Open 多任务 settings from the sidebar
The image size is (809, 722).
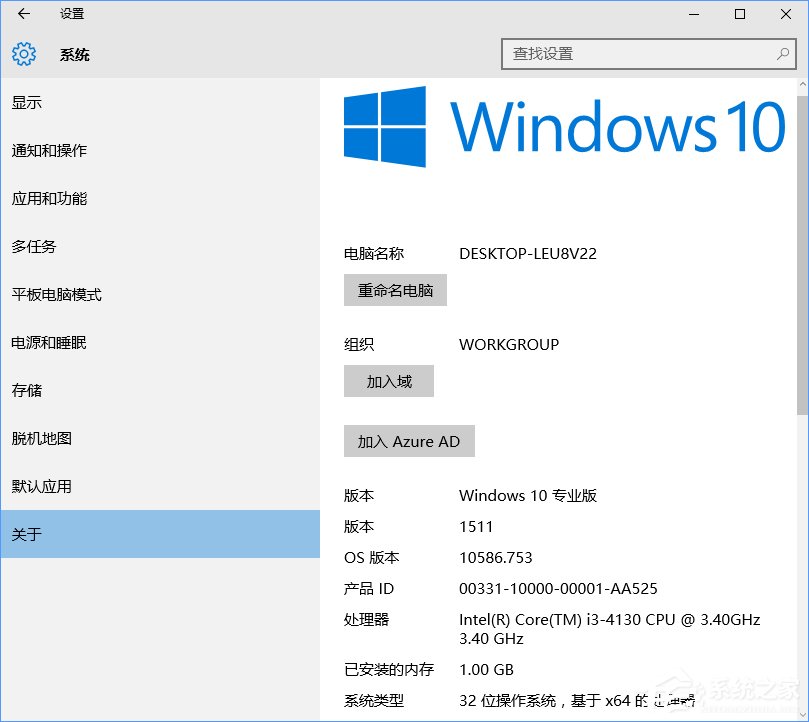coord(34,246)
